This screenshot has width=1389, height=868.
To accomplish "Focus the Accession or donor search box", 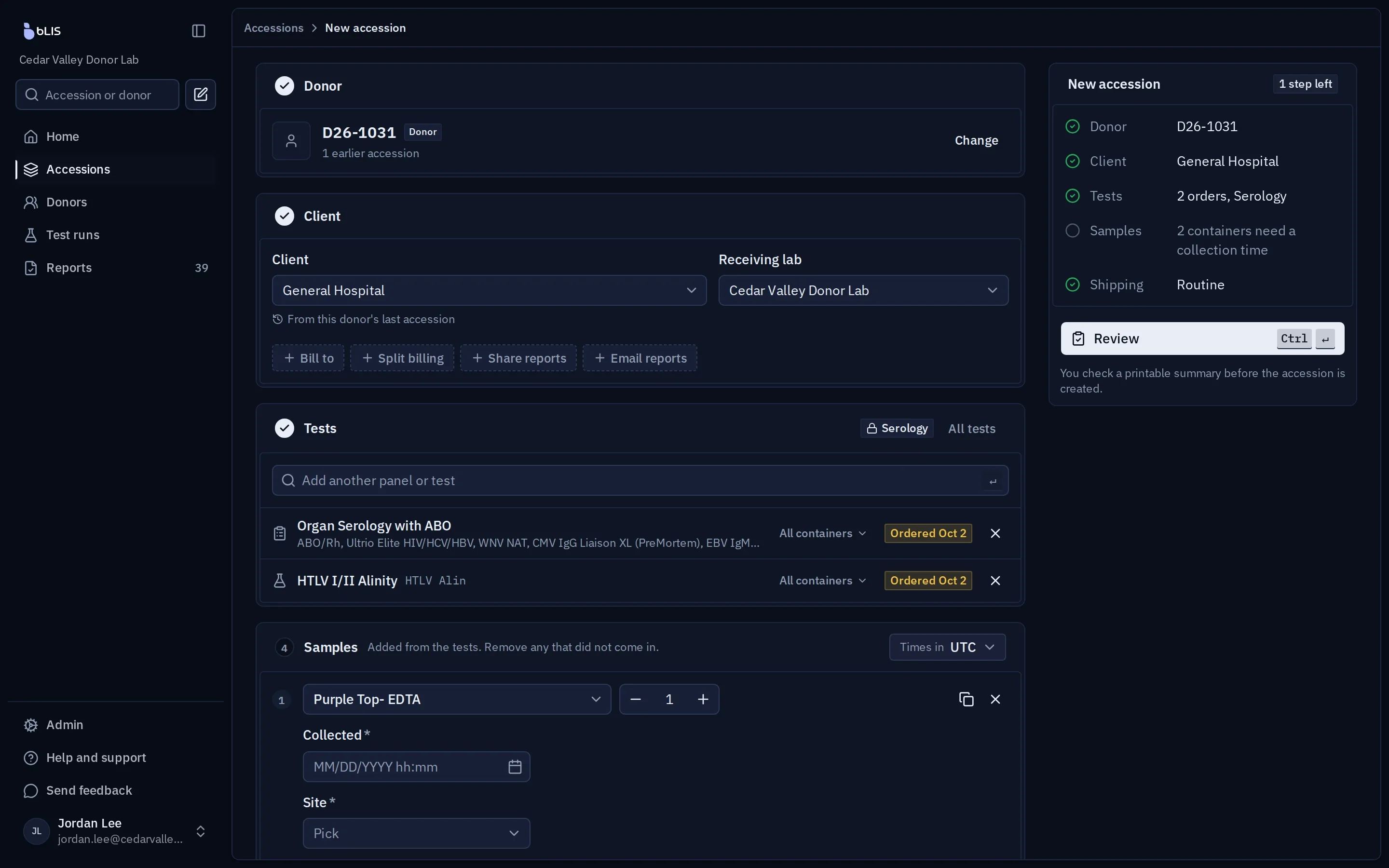I will point(97,94).
